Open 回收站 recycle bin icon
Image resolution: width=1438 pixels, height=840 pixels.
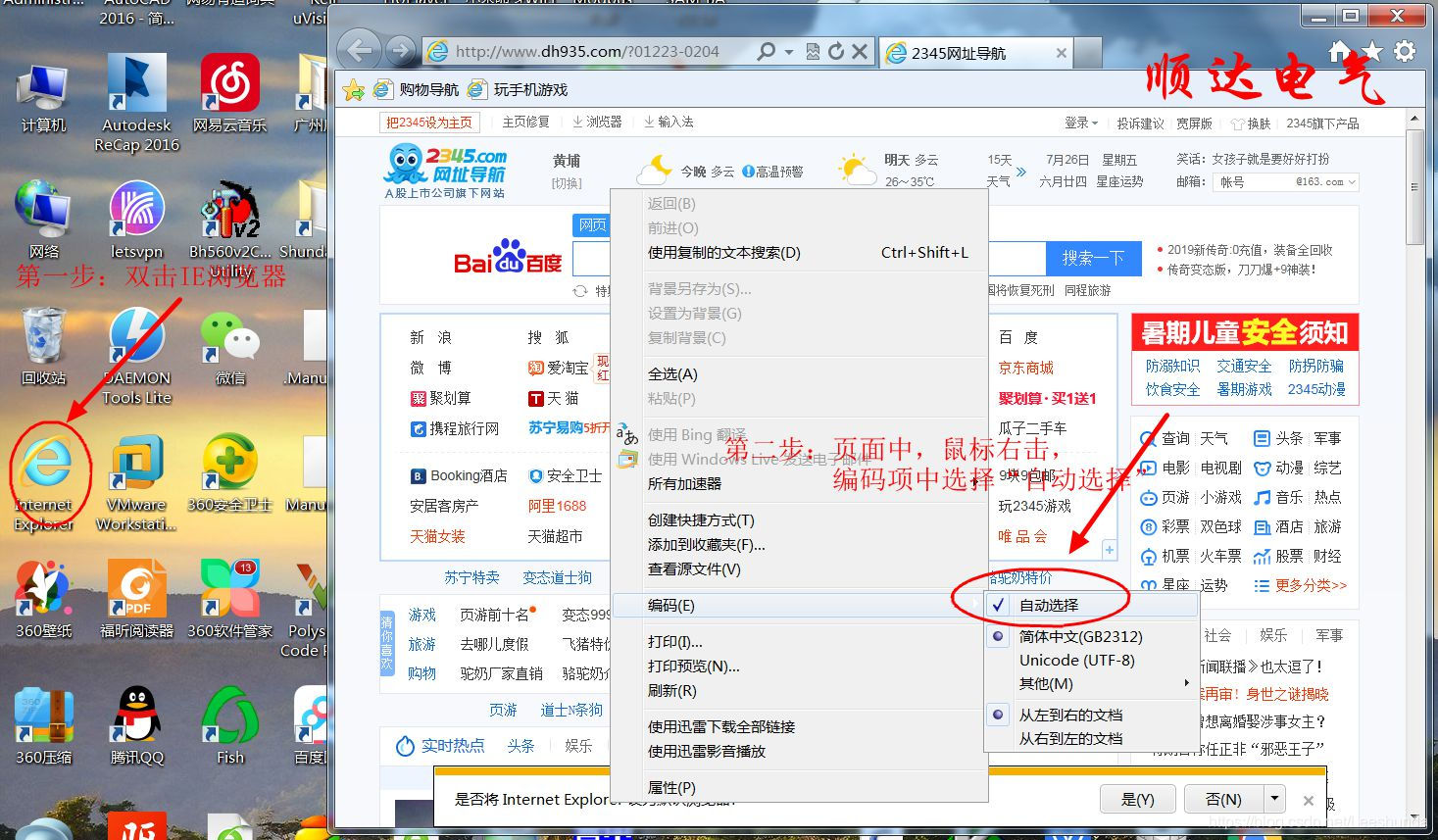[43, 347]
